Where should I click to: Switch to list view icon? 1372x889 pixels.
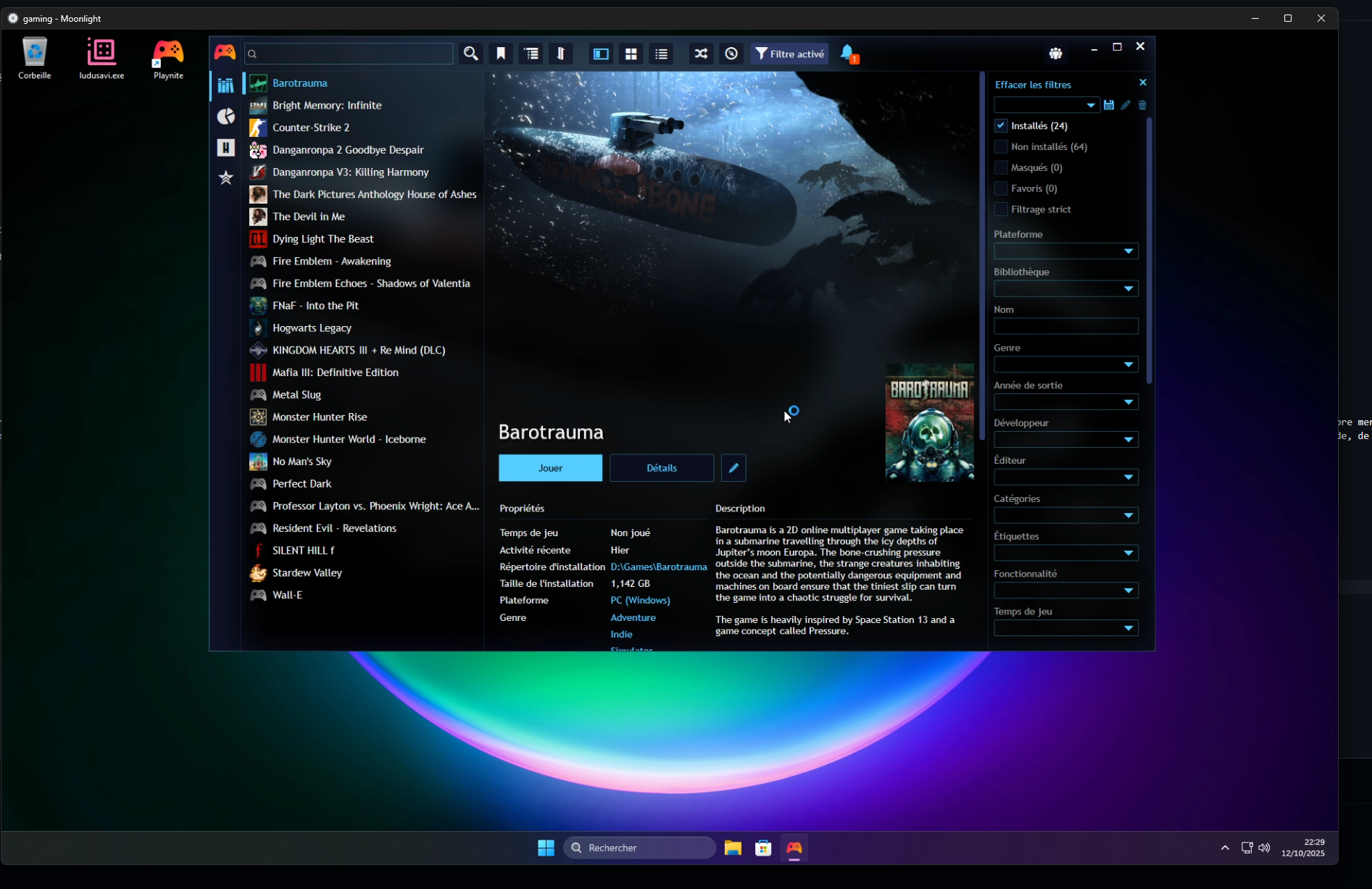661,54
